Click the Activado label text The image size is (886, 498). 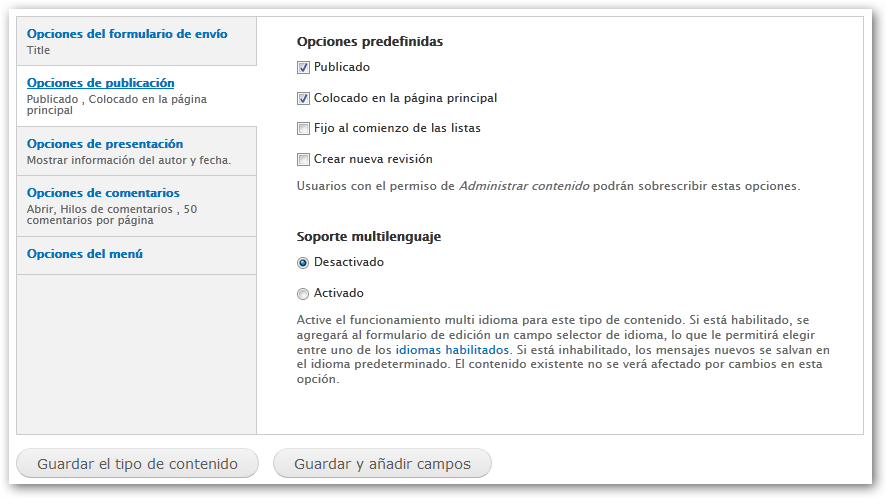click(339, 293)
